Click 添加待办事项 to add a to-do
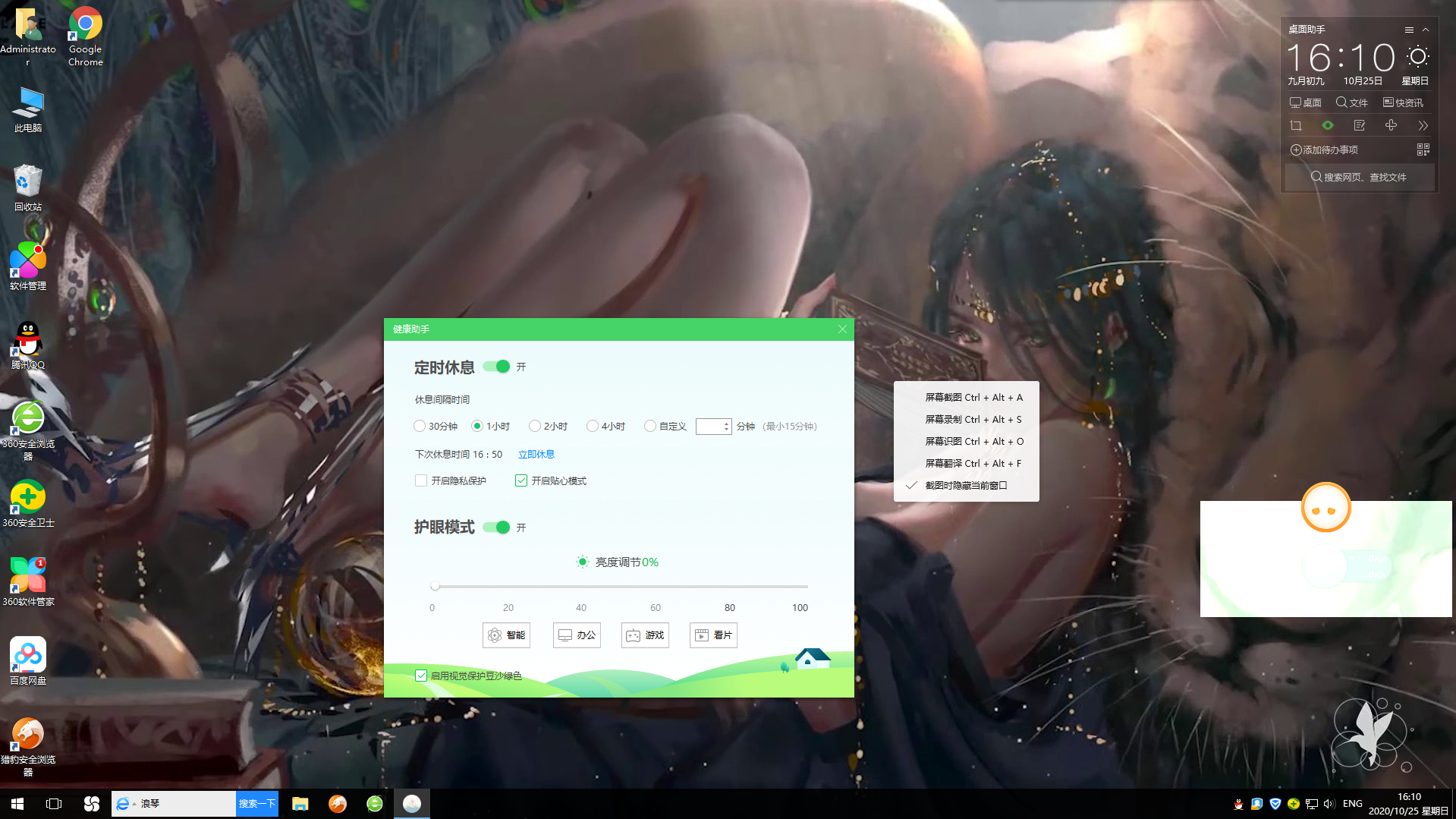The image size is (1456, 819). click(x=1324, y=150)
